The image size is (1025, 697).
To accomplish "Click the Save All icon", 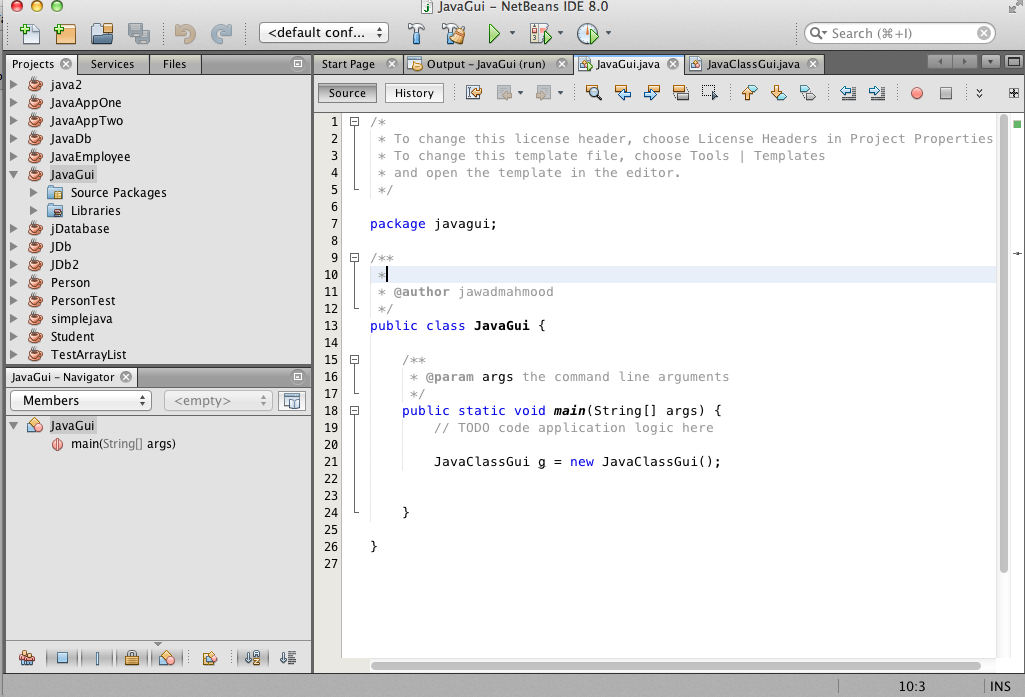I will click(139, 33).
